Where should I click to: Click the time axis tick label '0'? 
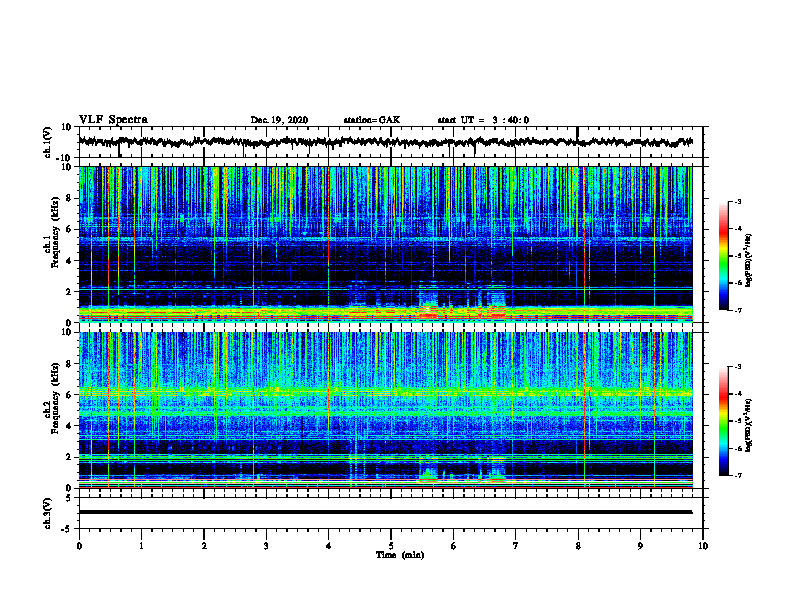[x=79, y=546]
